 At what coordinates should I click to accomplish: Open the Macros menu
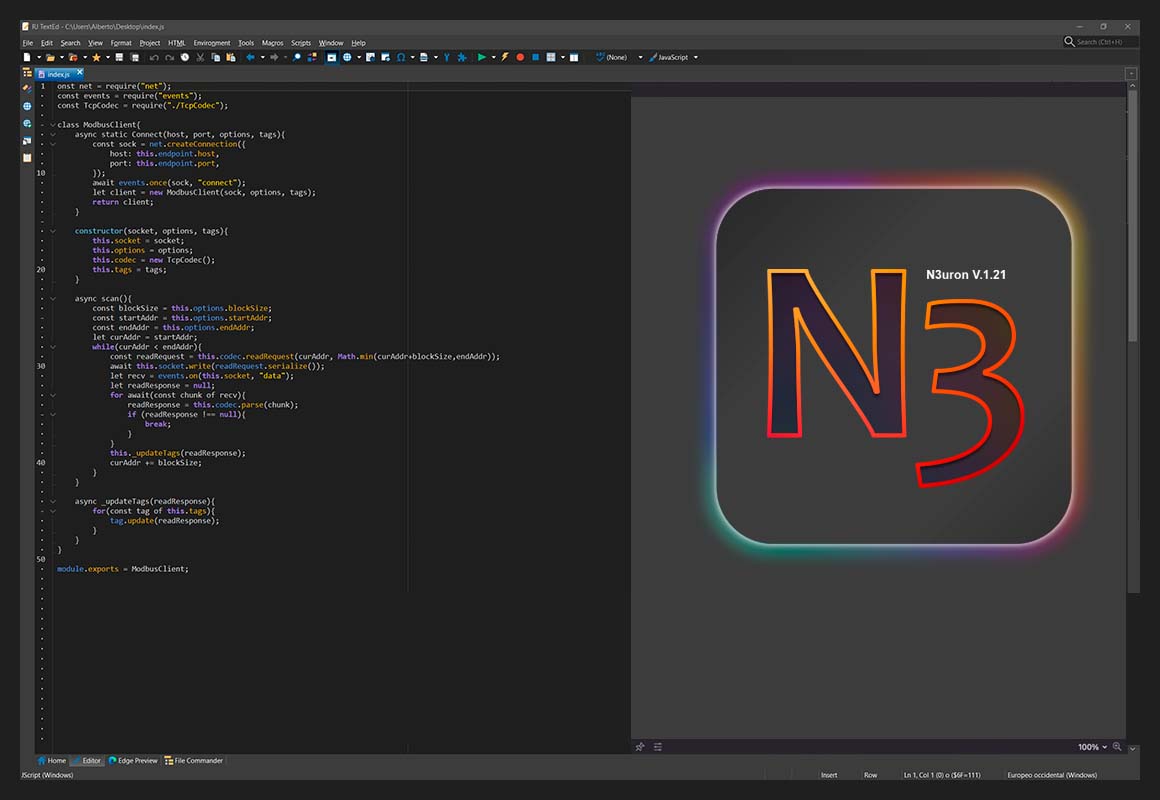click(x=271, y=43)
